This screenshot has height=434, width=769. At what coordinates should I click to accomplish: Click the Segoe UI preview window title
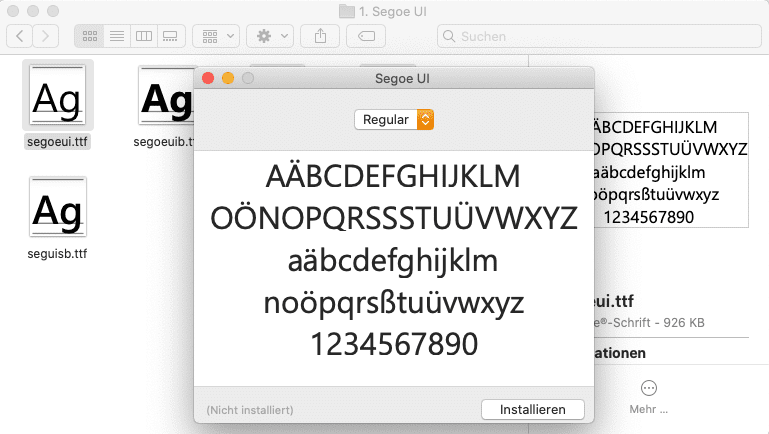click(402, 78)
